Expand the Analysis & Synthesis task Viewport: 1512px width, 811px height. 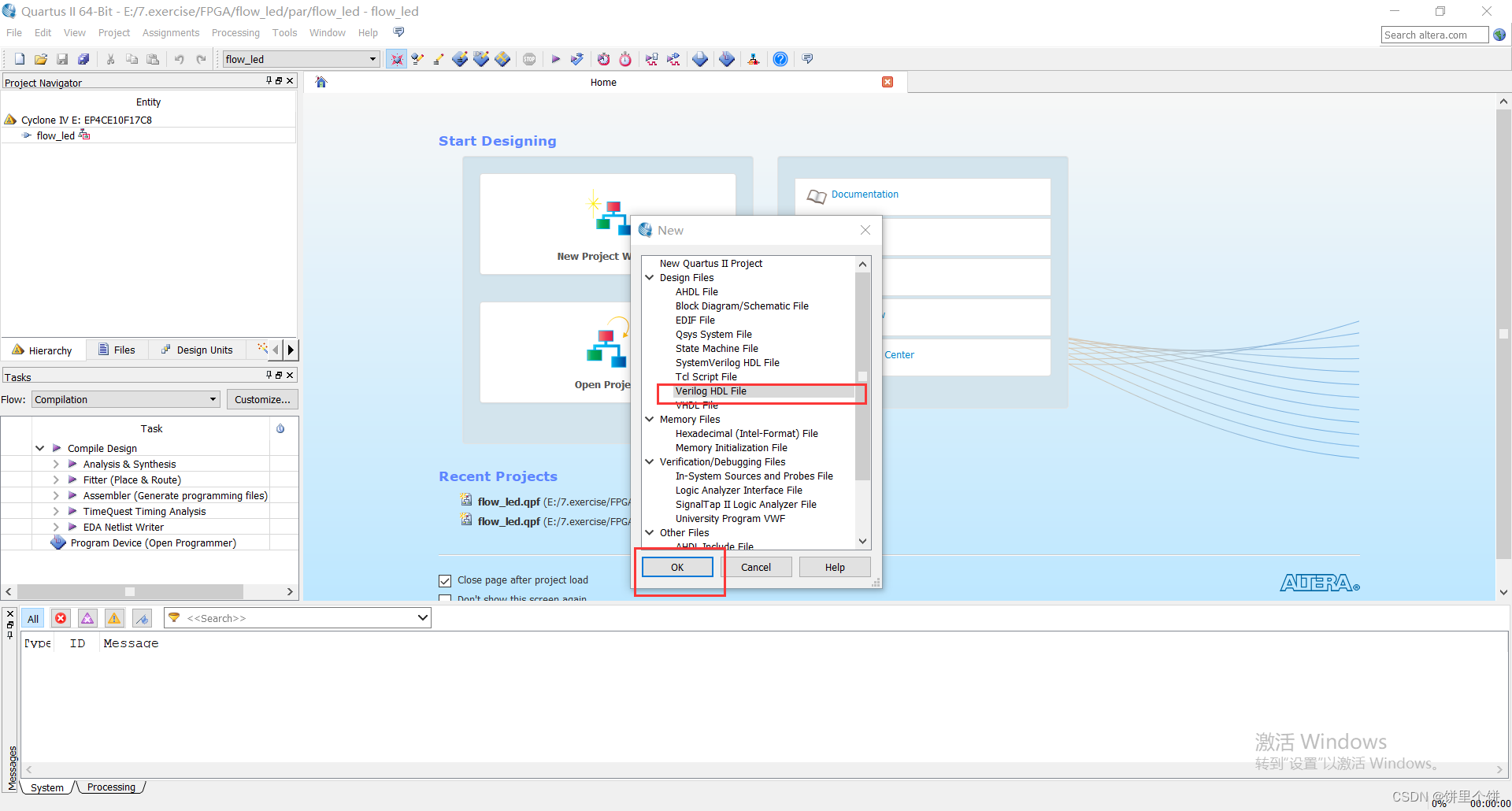tap(56, 464)
